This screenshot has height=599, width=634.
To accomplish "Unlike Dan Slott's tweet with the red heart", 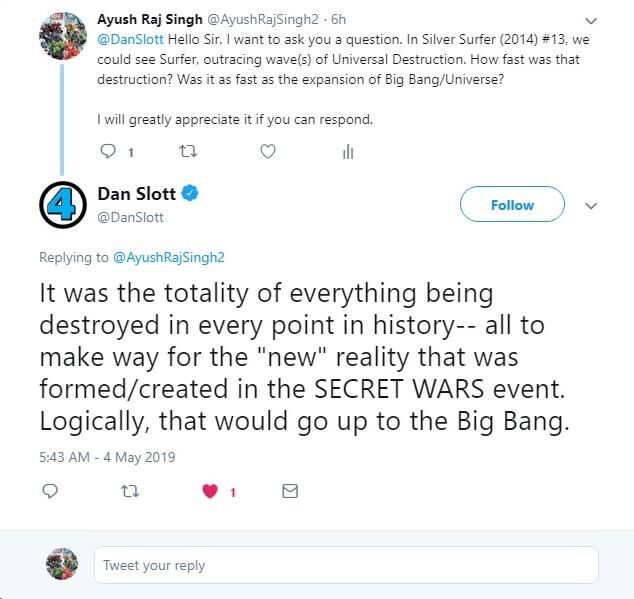I will tap(210, 491).
